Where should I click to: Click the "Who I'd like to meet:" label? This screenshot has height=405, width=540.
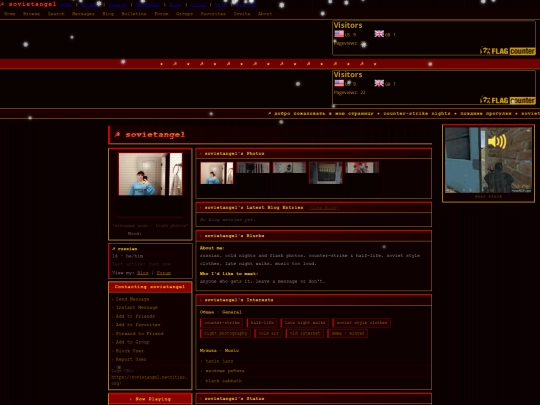pos(229,273)
